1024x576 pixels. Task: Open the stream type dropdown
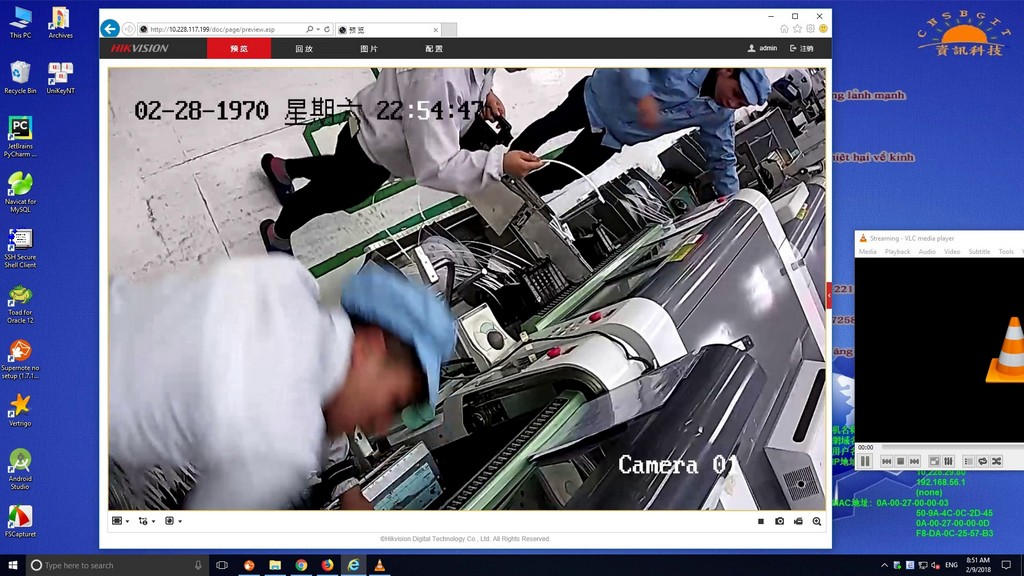tap(147, 521)
